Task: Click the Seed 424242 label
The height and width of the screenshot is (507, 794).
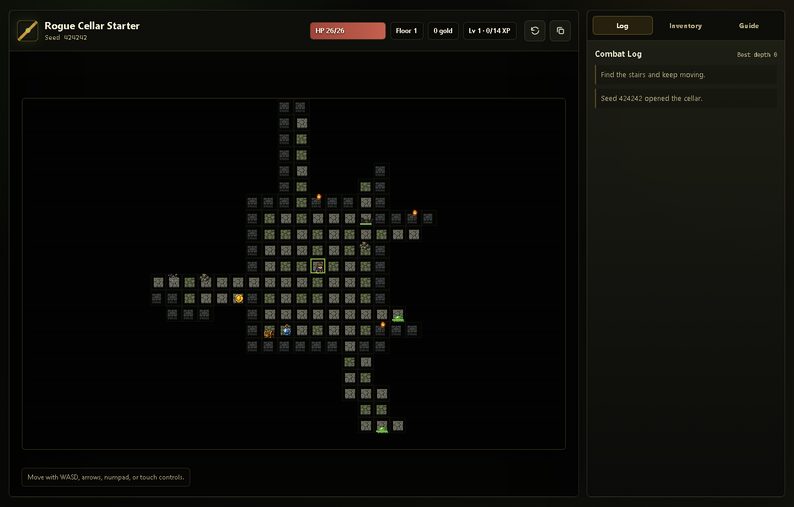Action: pyautogui.click(x=66, y=38)
